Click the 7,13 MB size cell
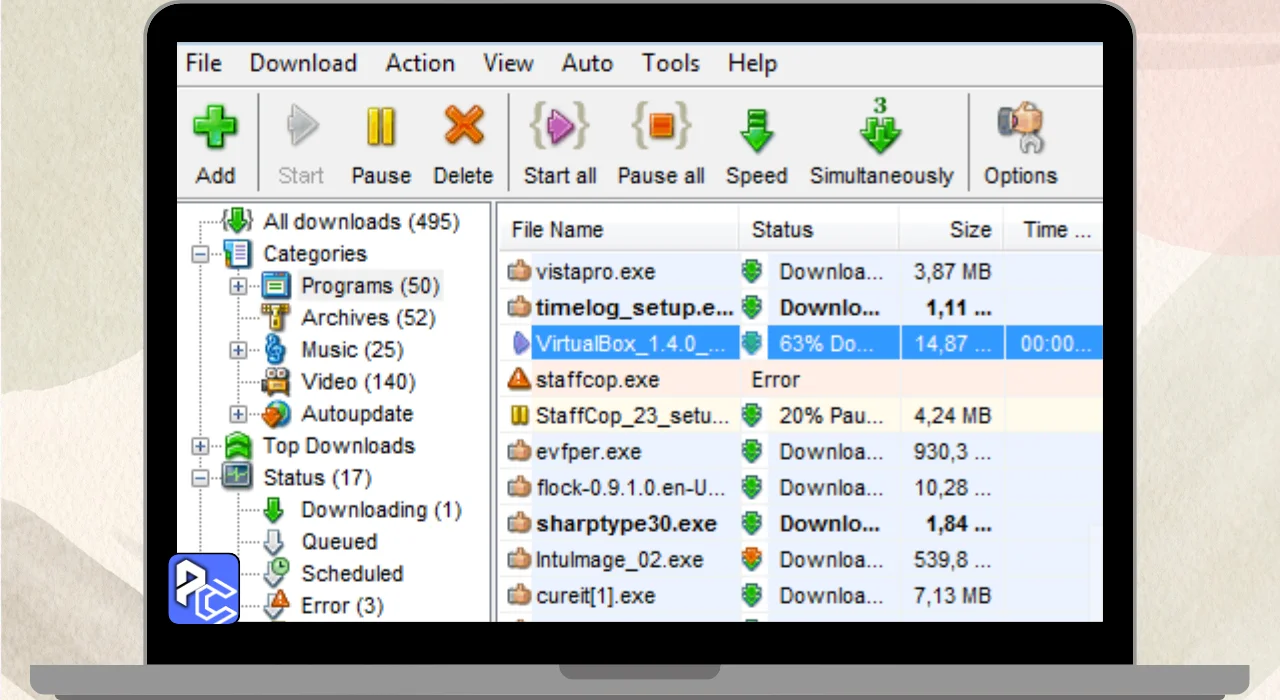The image size is (1280, 700). pyautogui.click(x=951, y=596)
